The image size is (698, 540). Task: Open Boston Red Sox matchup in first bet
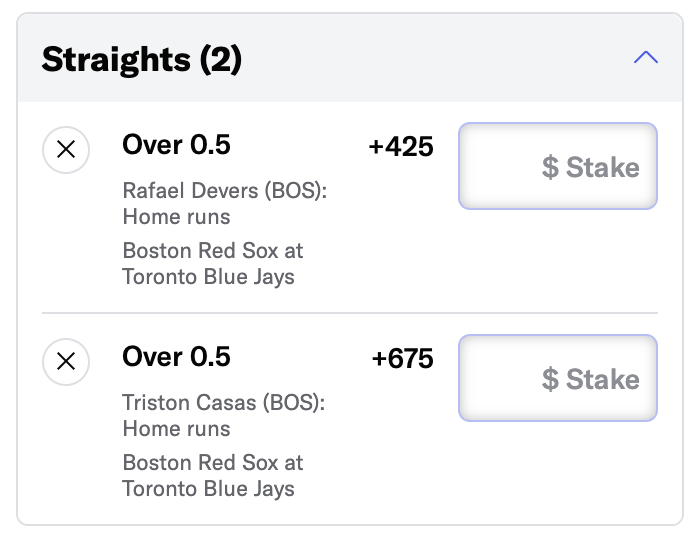[x=213, y=250]
